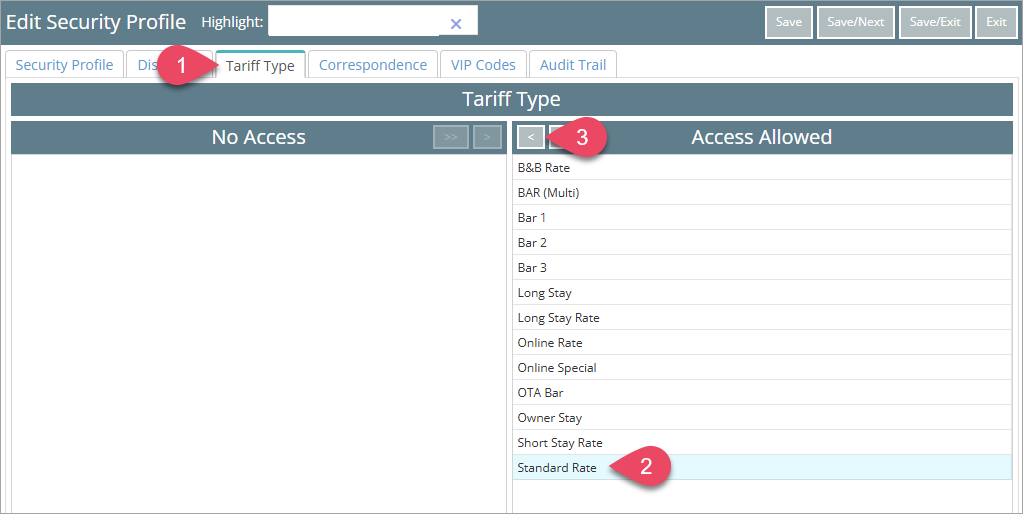
Task: Click the Save/Next button
Action: click(x=855, y=23)
